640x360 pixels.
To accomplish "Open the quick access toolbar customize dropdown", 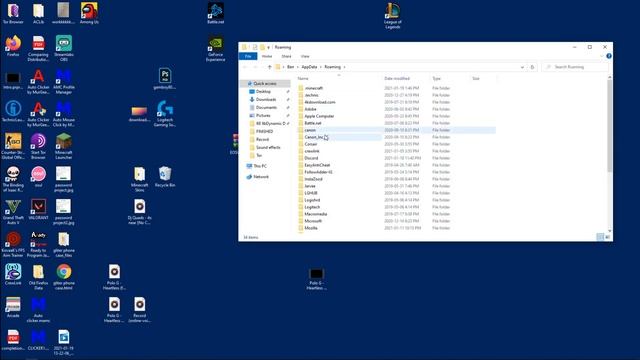I will pos(268,47).
